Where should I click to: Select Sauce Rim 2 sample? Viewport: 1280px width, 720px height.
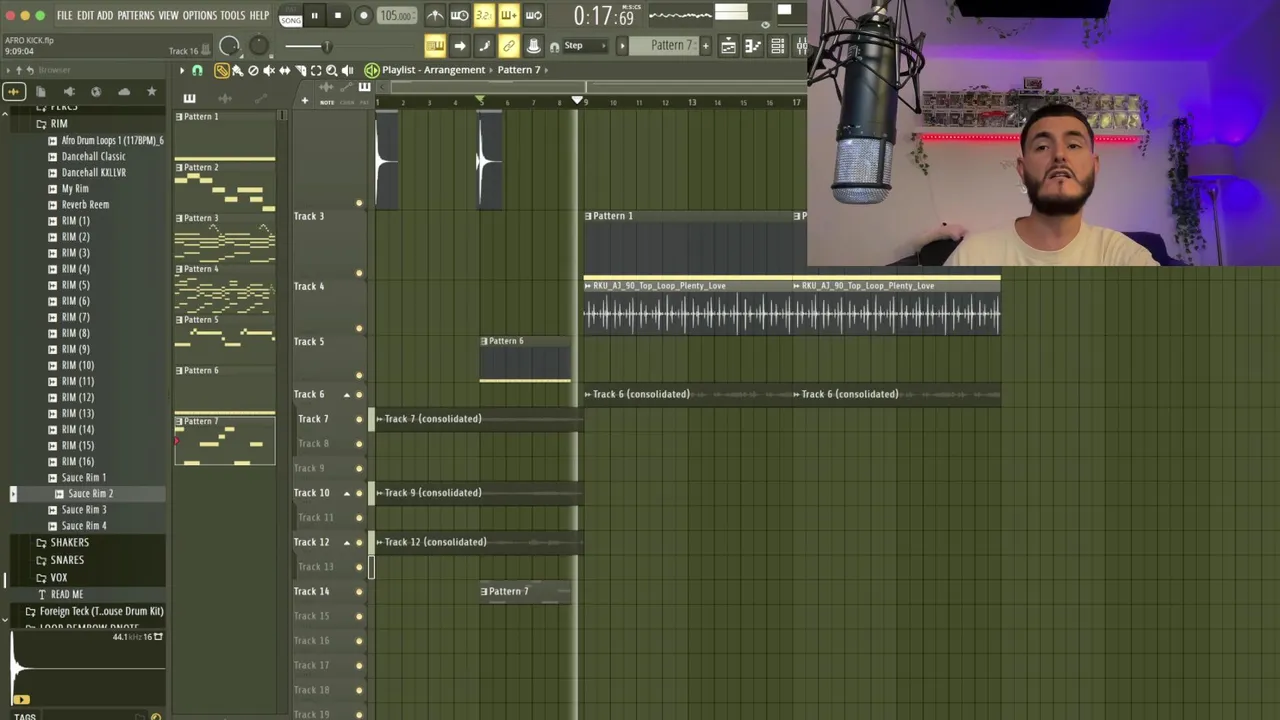pos(90,494)
